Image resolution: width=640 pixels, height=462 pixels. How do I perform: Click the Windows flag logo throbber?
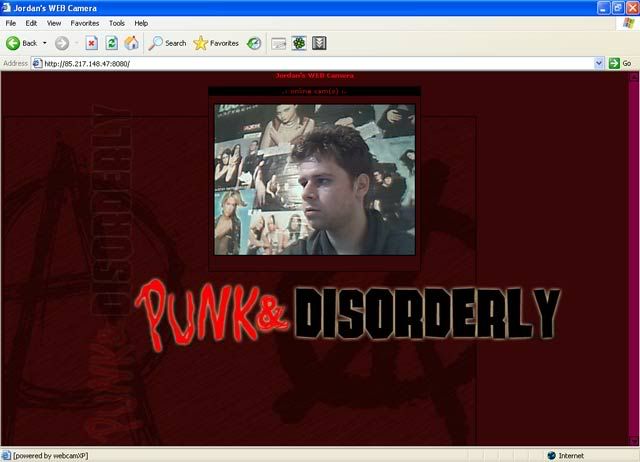pyautogui.click(x=629, y=23)
